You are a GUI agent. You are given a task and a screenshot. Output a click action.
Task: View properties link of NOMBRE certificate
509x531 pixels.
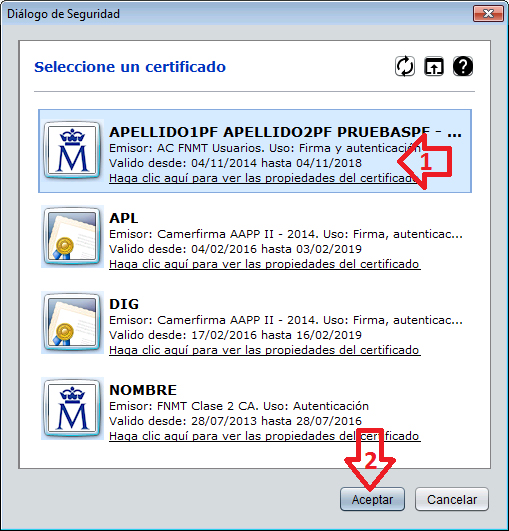pos(265,436)
